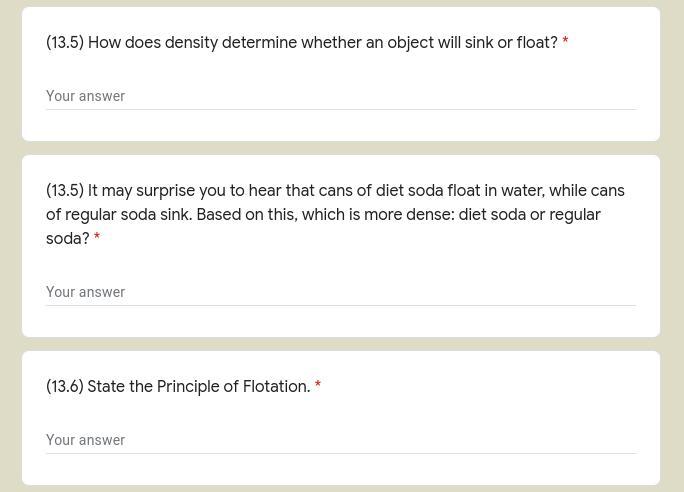Click the answer box for the Principle of Flotation
The image size is (684, 492).
(340, 440)
